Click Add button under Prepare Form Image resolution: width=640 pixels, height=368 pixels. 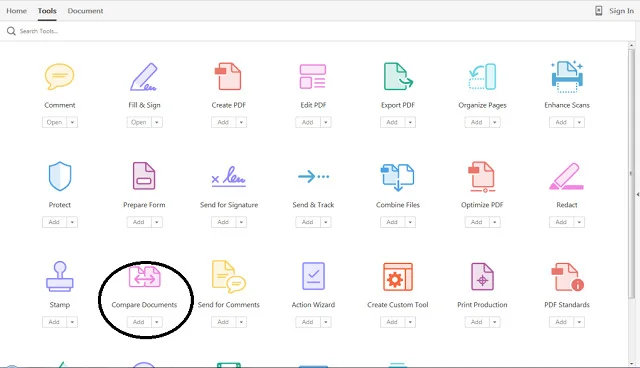click(x=139, y=222)
